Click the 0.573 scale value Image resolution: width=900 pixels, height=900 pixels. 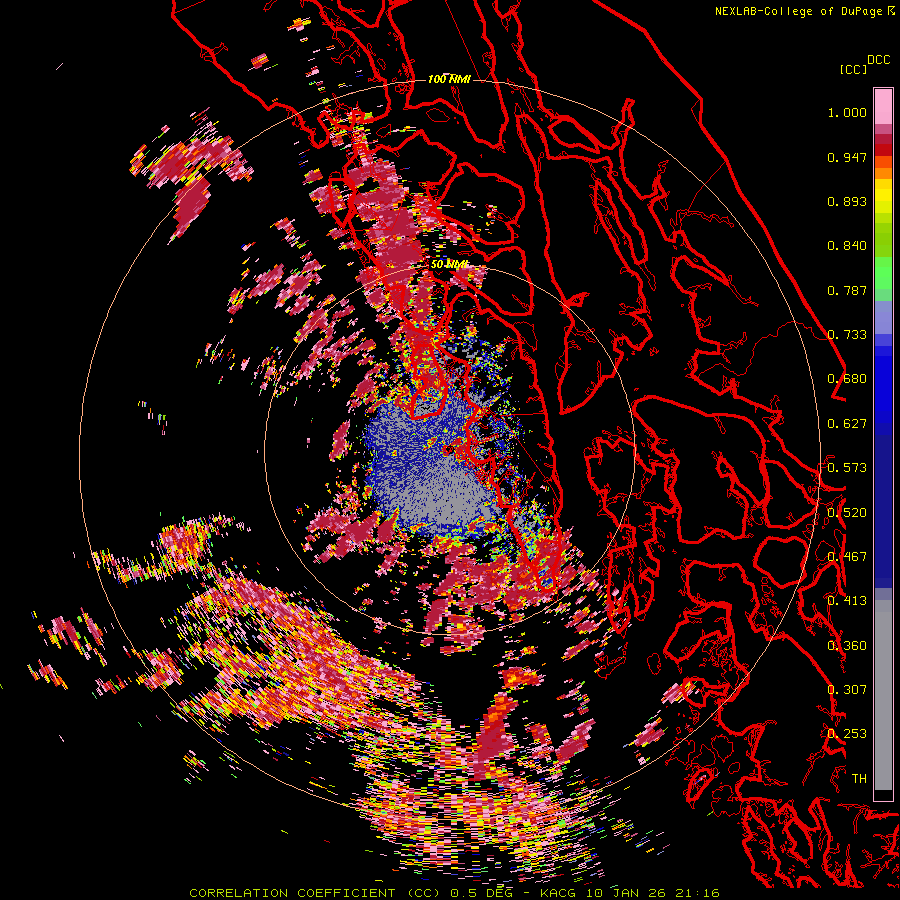(847, 468)
